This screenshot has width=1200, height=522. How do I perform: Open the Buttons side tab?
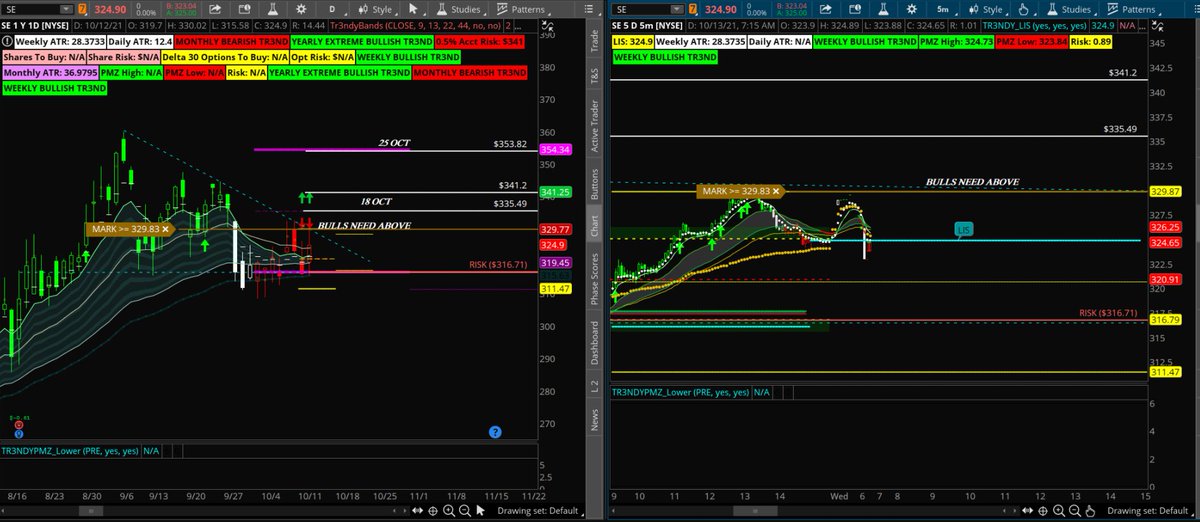pos(595,186)
